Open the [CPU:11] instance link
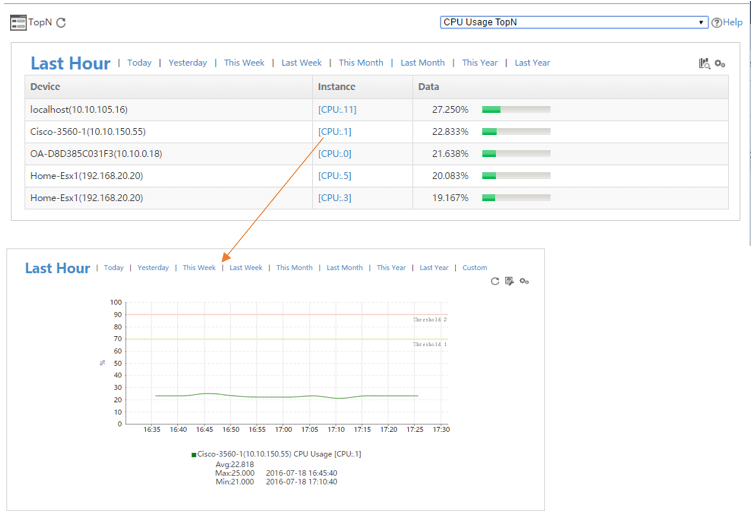753x516 pixels. coord(336,109)
